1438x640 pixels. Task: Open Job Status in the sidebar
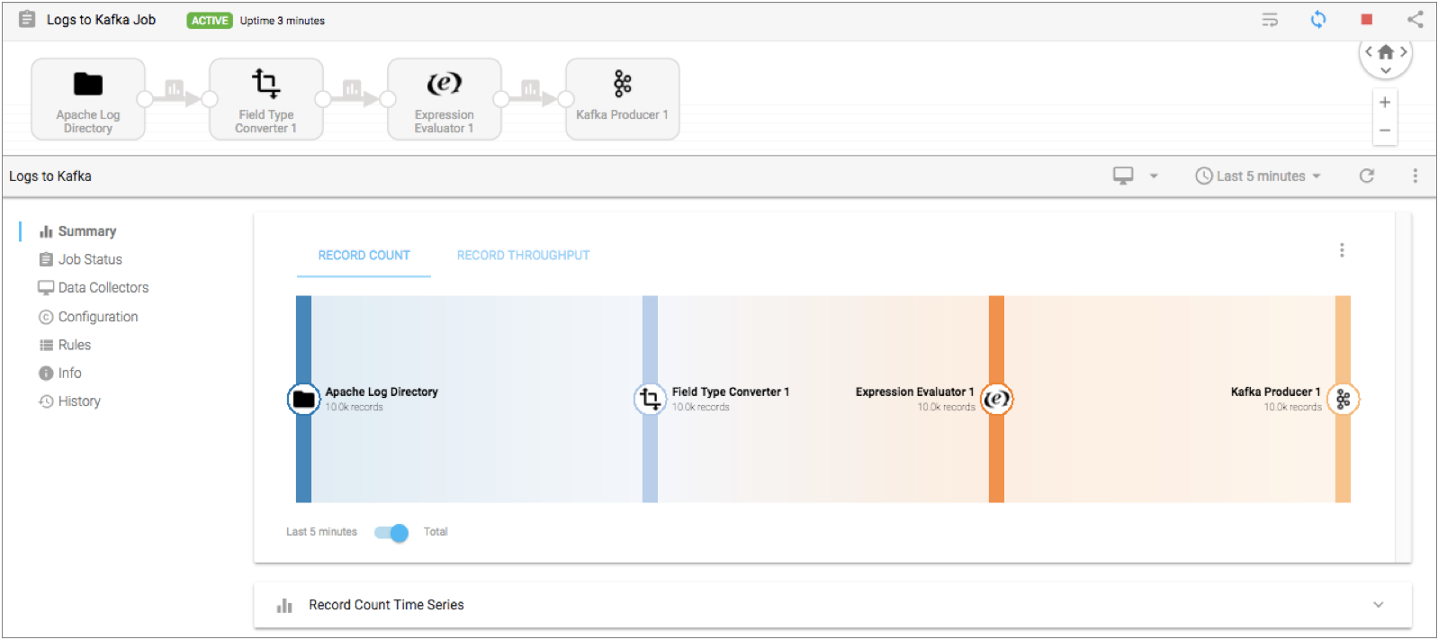[89, 259]
